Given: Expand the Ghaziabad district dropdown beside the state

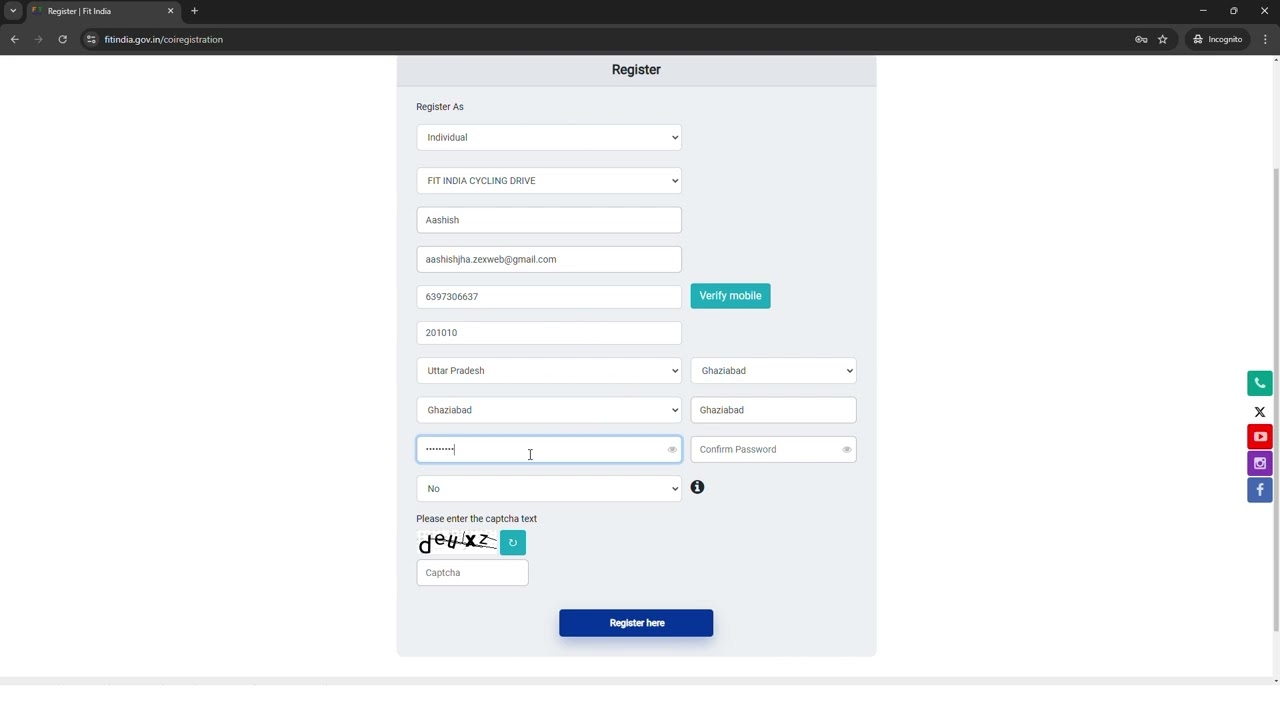Looking at the screenshot, I should click(773, 371).
